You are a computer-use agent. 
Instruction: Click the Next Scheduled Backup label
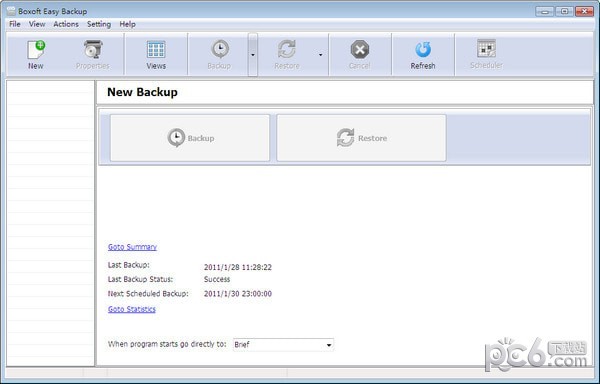click(148, 294)
